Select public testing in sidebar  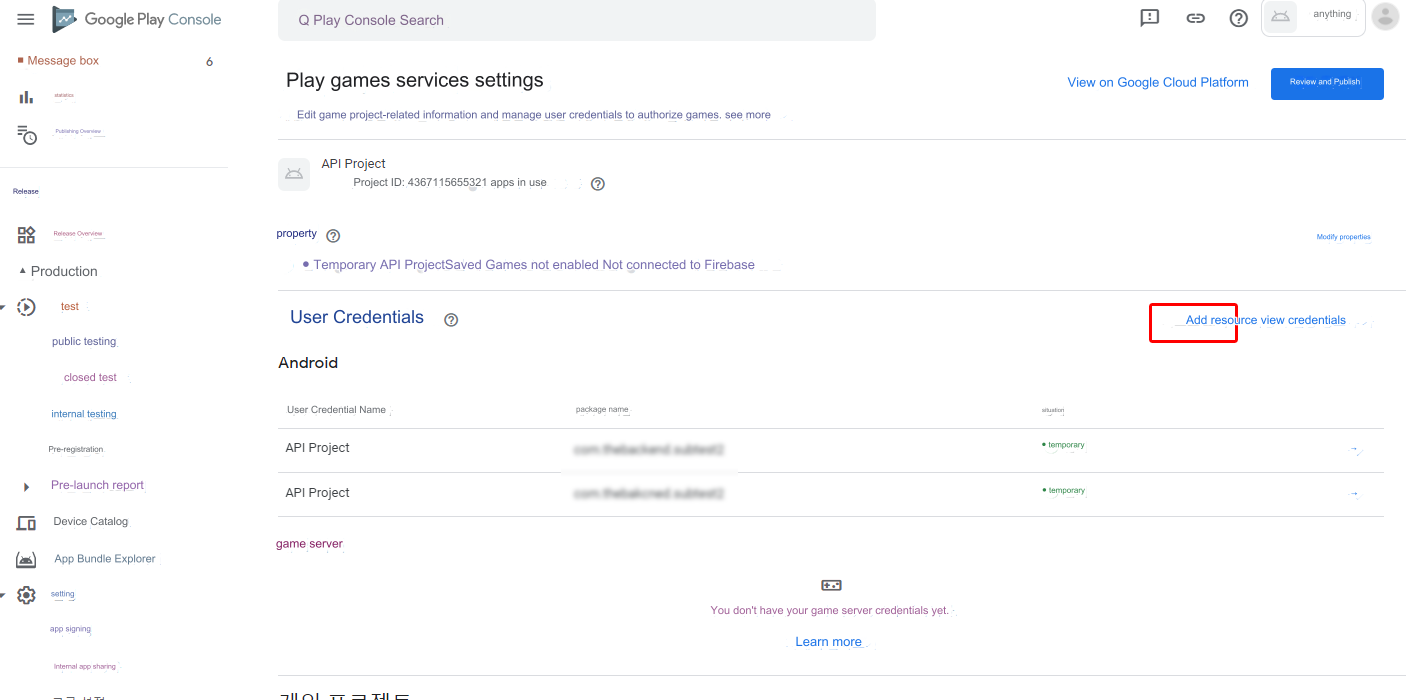coord(84,342)
